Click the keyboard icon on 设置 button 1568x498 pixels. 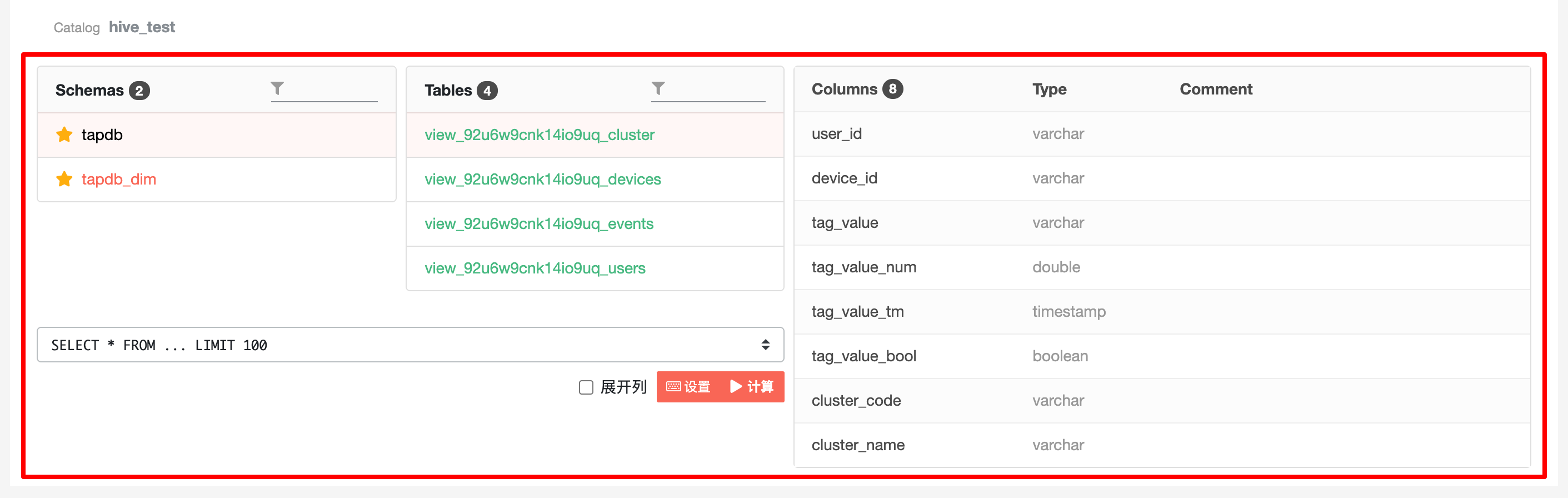(x=673, y=387)
